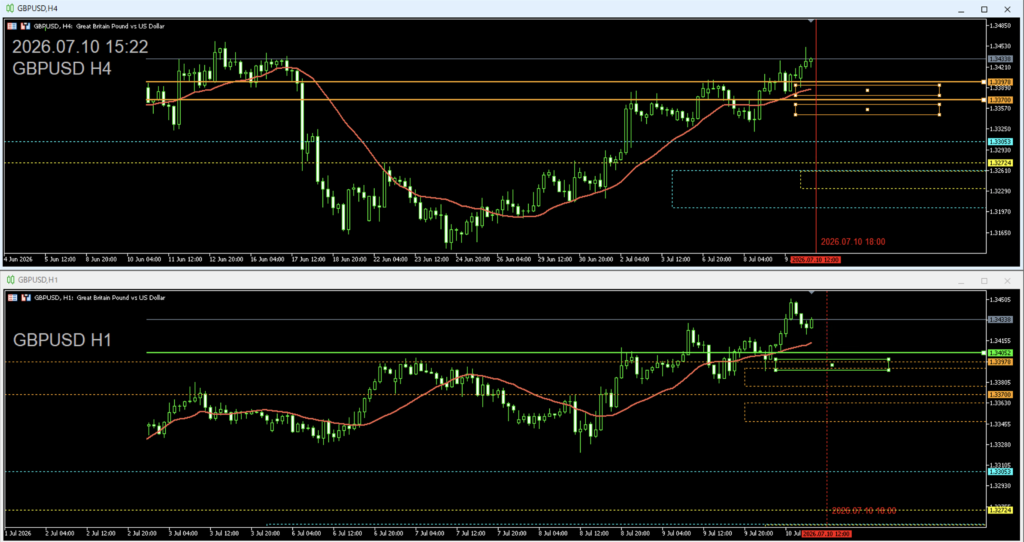Maximize the GBPUSD,H4 chart window

(x=984, y=9)
